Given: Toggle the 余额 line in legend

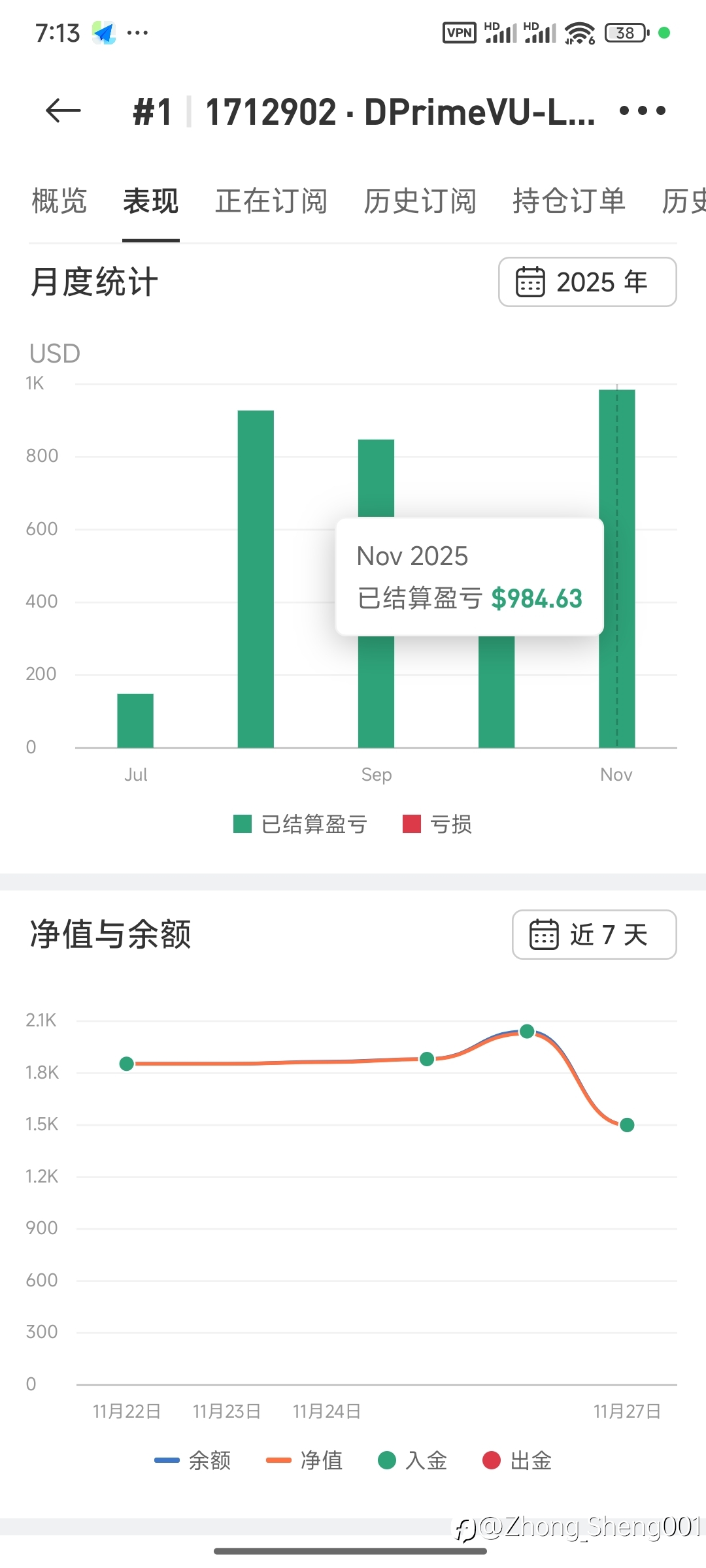Looking at the screenshot, I should point(193,1460).
